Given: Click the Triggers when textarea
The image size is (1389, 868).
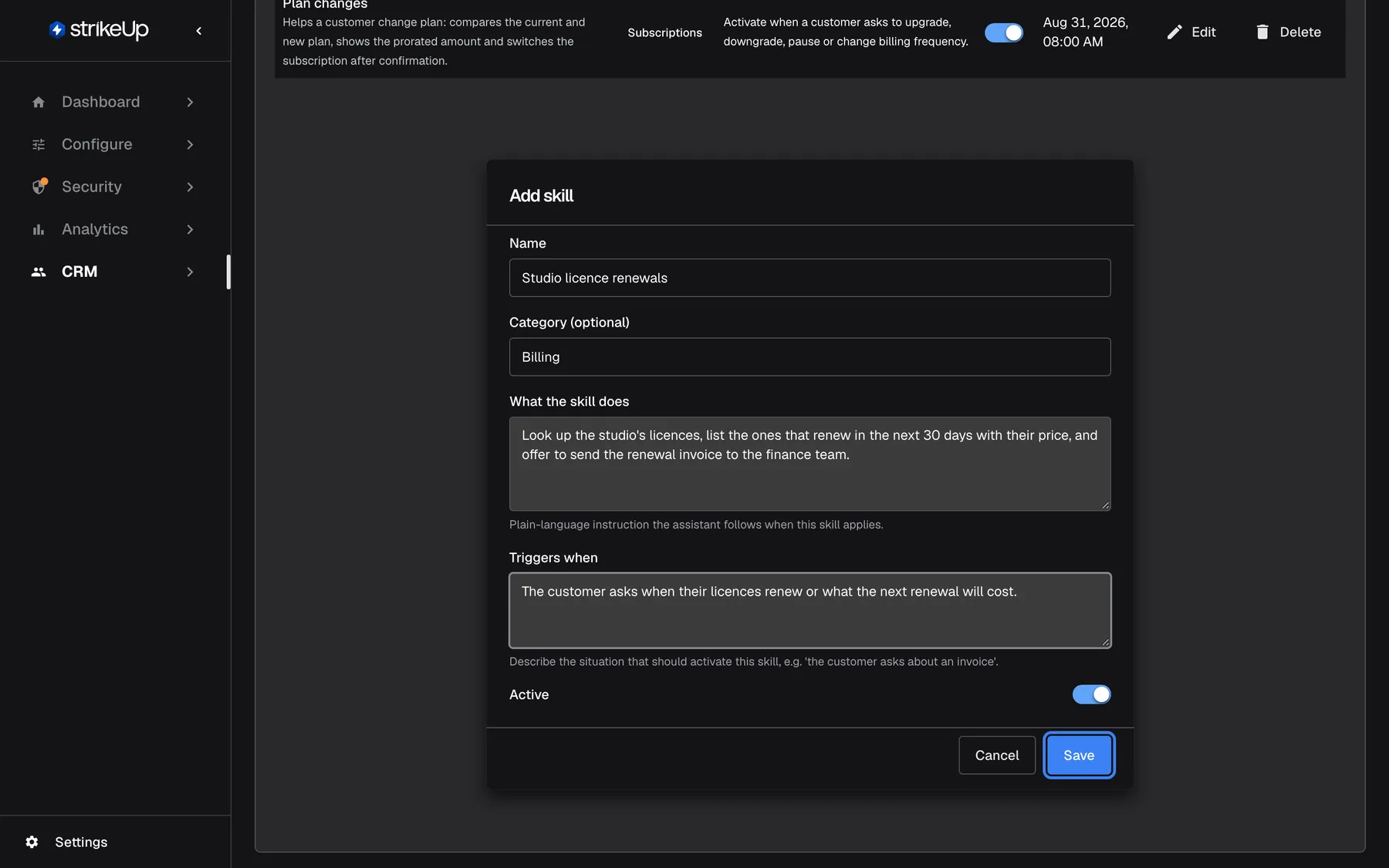Looking at the screenshot, I should 810,610.
